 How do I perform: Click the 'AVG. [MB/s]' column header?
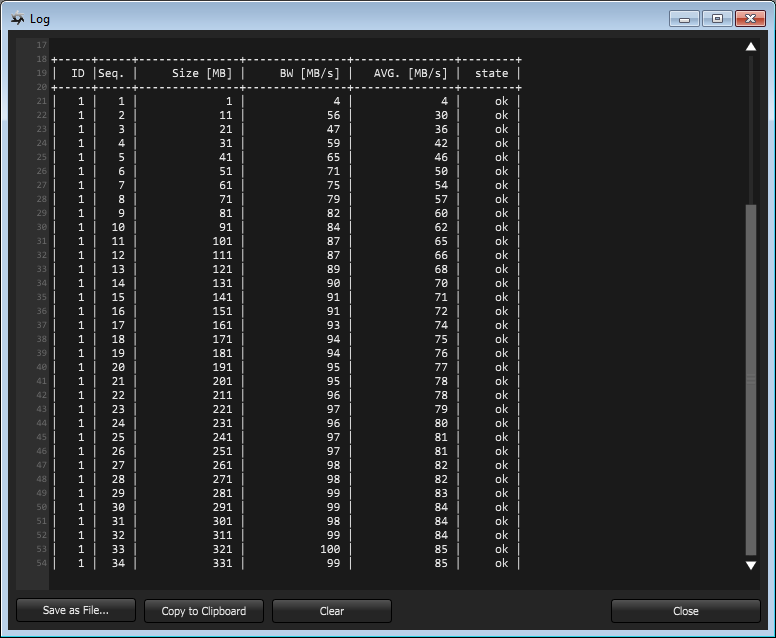[411, 73]
